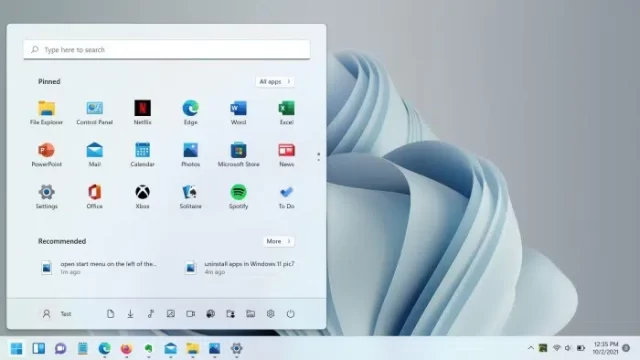Open recommended file 'uninstall apps in Windows 11'
Viewport: 640px width, 360px height.
tap(240, 268)
